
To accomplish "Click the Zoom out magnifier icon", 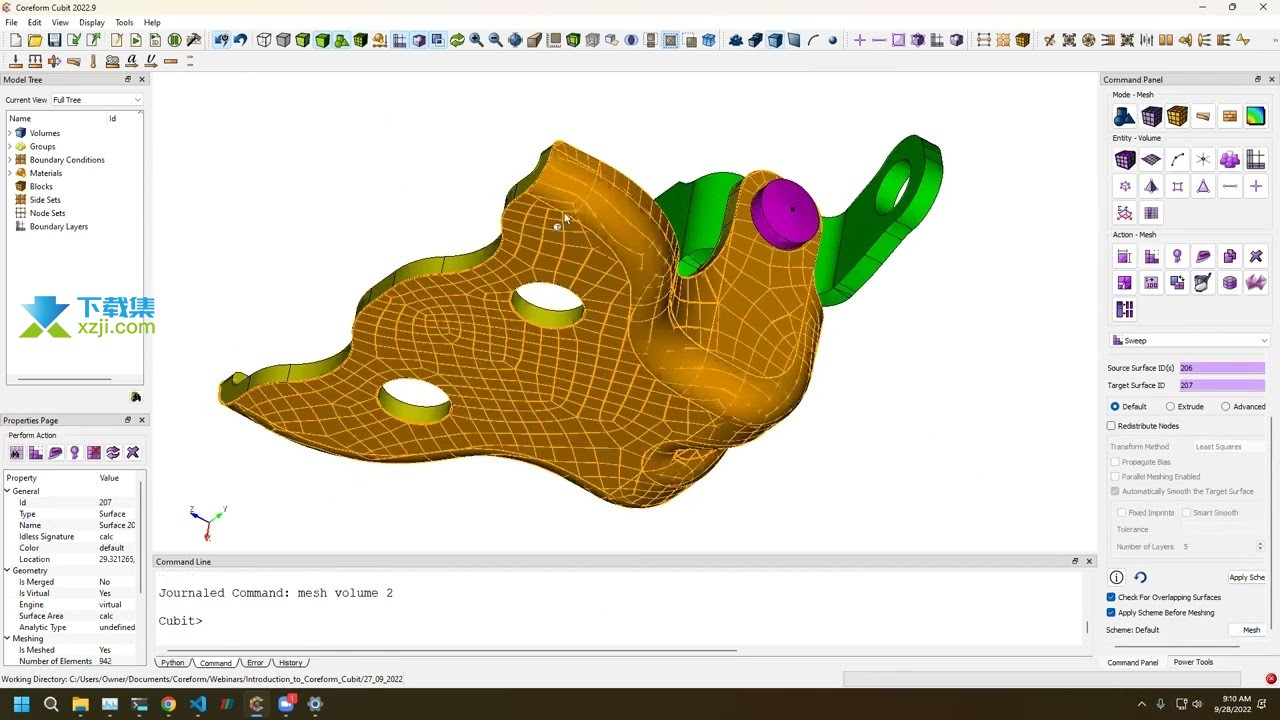I will pyautogui.click(x=495, y=40).
